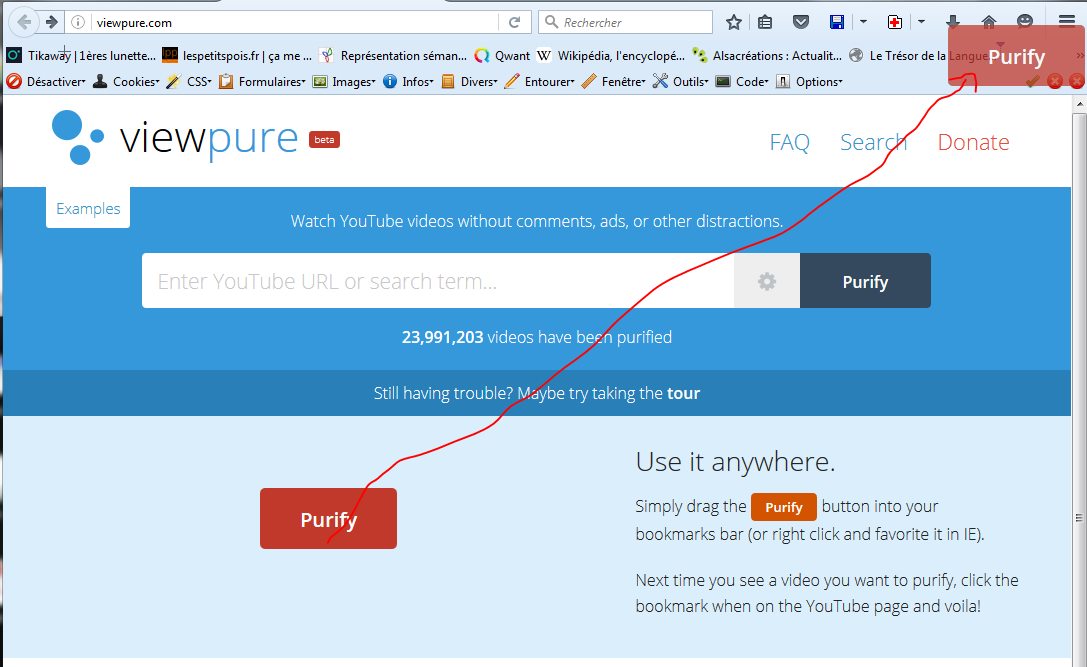The image size is (1087, 667).
Task: Click the YouTube URL input field
Action: 437,282
